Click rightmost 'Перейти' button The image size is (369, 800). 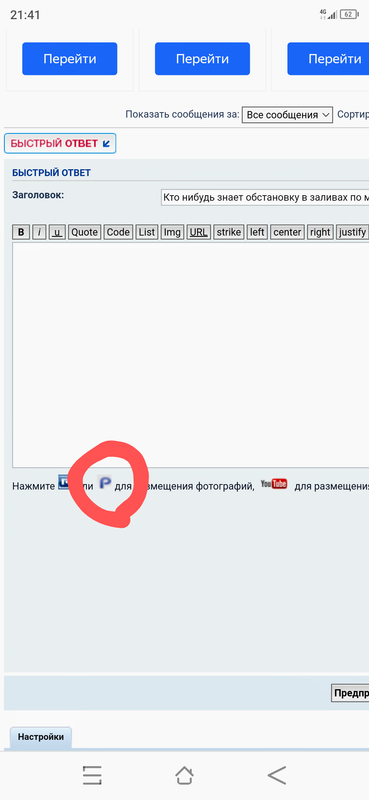pos(328,59)
